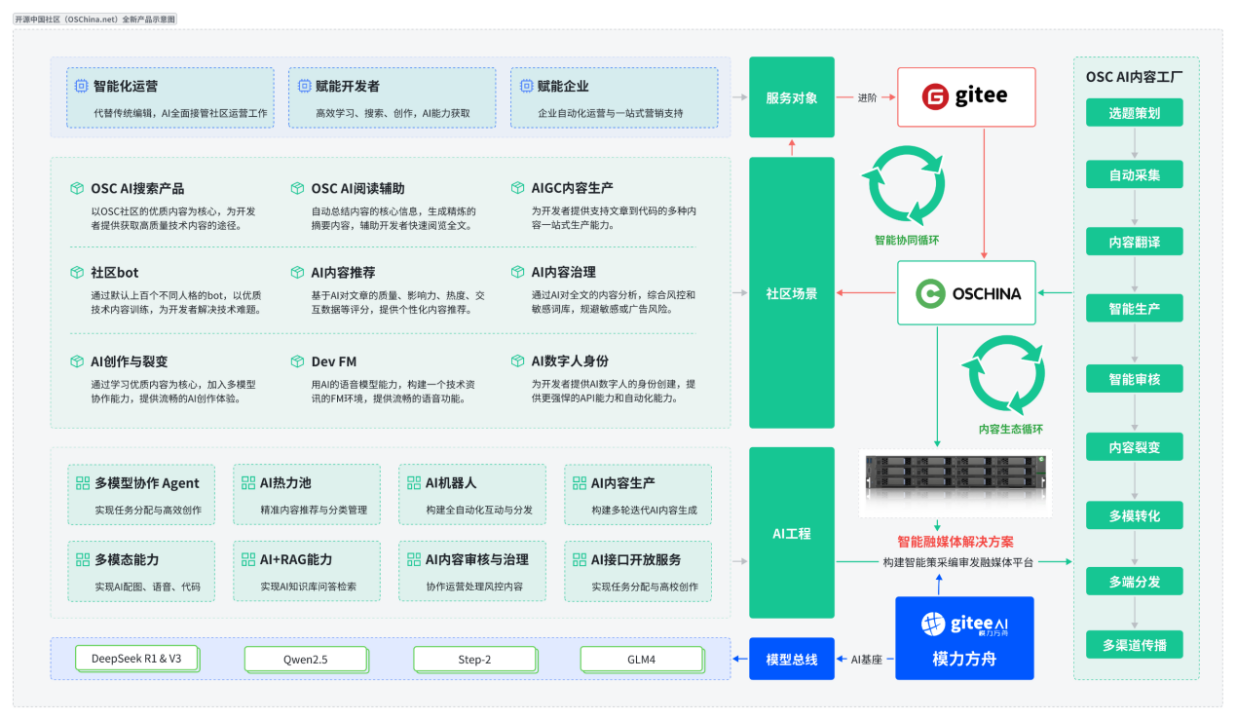Click the 选题策划 step
Viewport: 1236px width, 720px height.
(x=1134, y=113)
